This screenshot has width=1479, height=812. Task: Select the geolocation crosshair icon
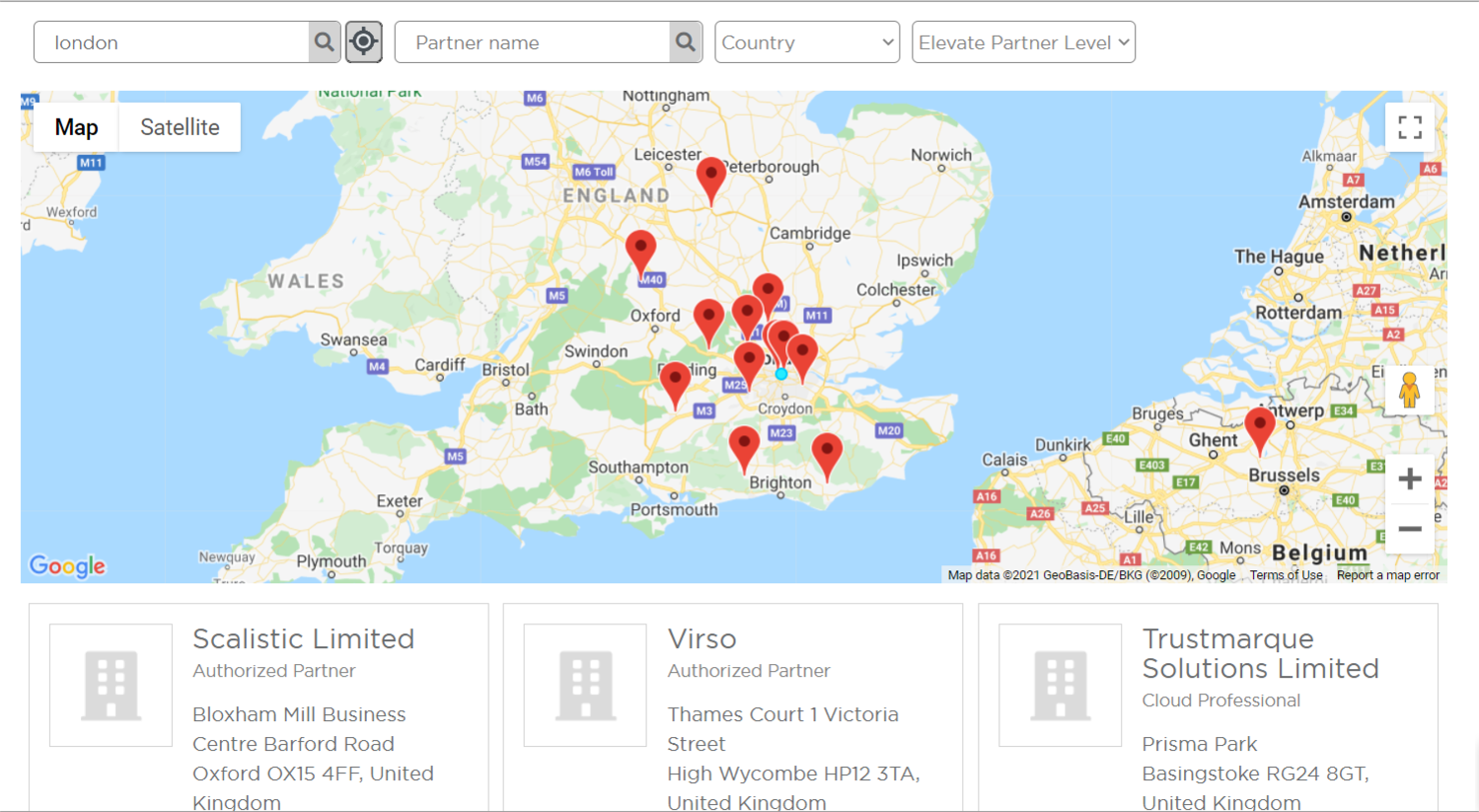(363, 41)
